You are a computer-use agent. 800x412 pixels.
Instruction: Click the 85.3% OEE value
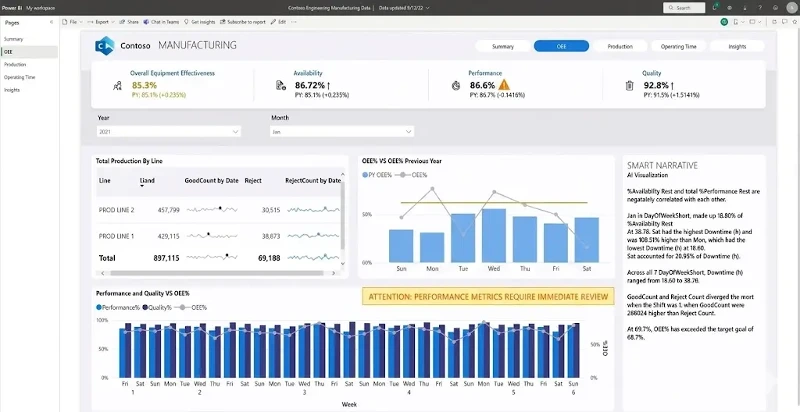(x=144, y=85)
